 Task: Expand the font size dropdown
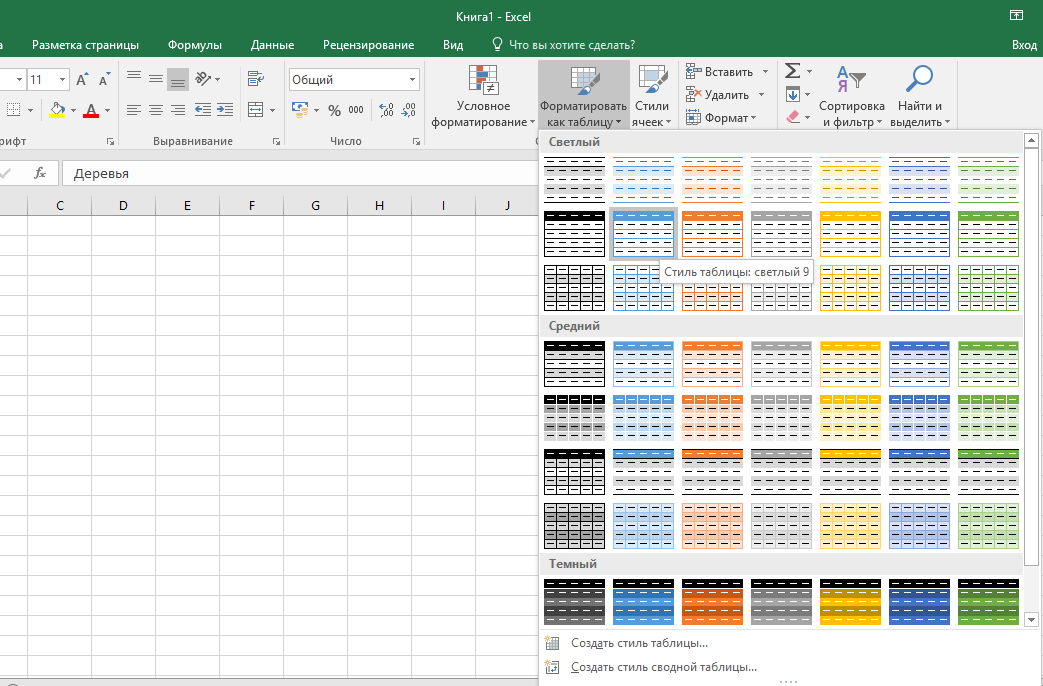[x=63, y=80]
